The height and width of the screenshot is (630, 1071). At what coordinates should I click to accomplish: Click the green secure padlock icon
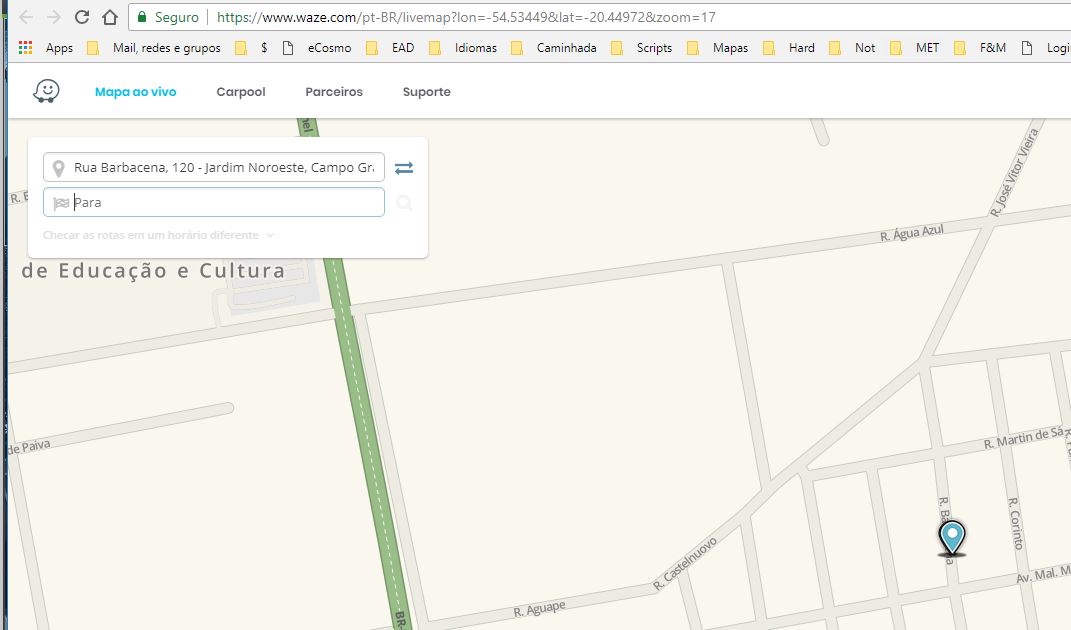point(142,17)
